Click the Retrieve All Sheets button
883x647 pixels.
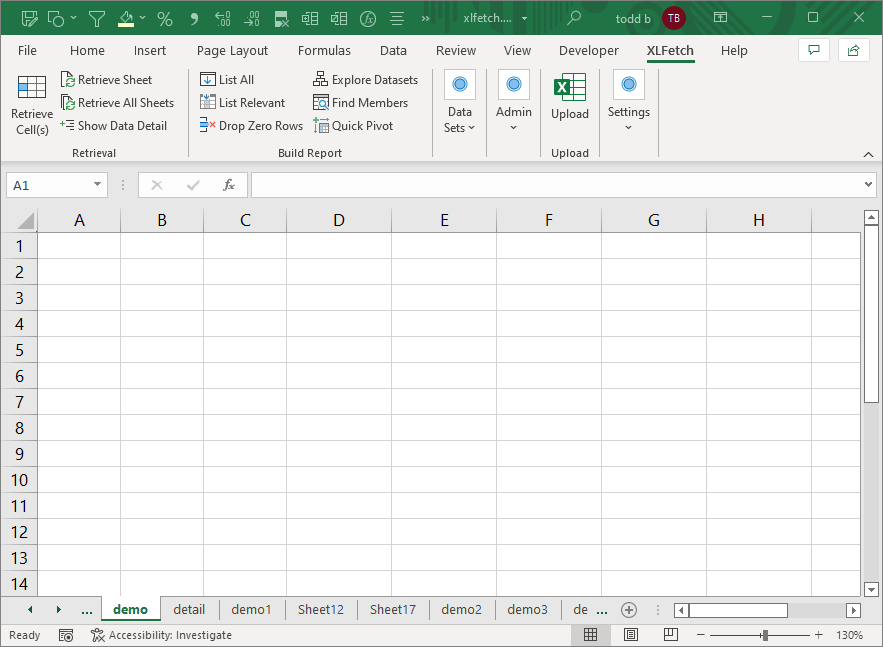tap(117, 103)
